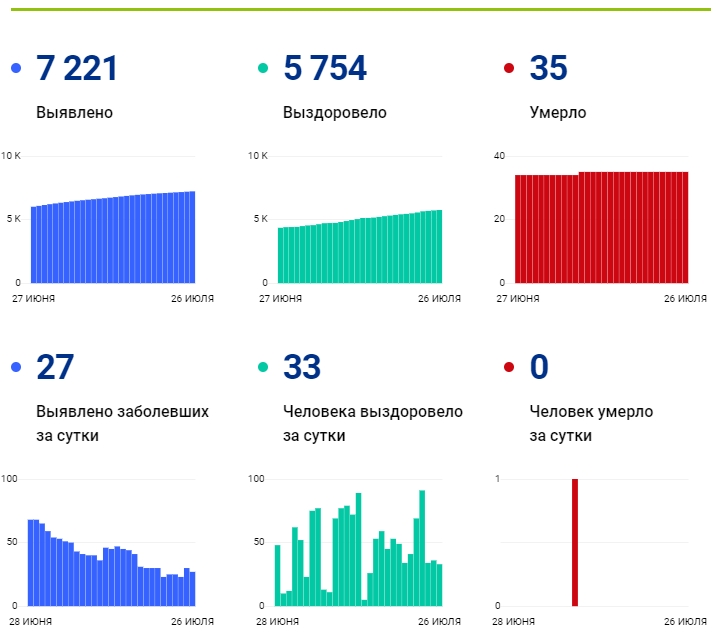Screen dimensions: 724x638
Task: Click 27 июня under the Выздоровело chart
Action: 280,299
